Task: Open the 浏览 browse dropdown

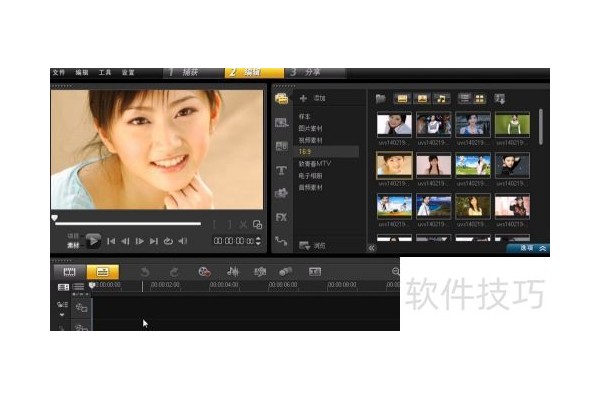Action: click(x=312, y=246)
